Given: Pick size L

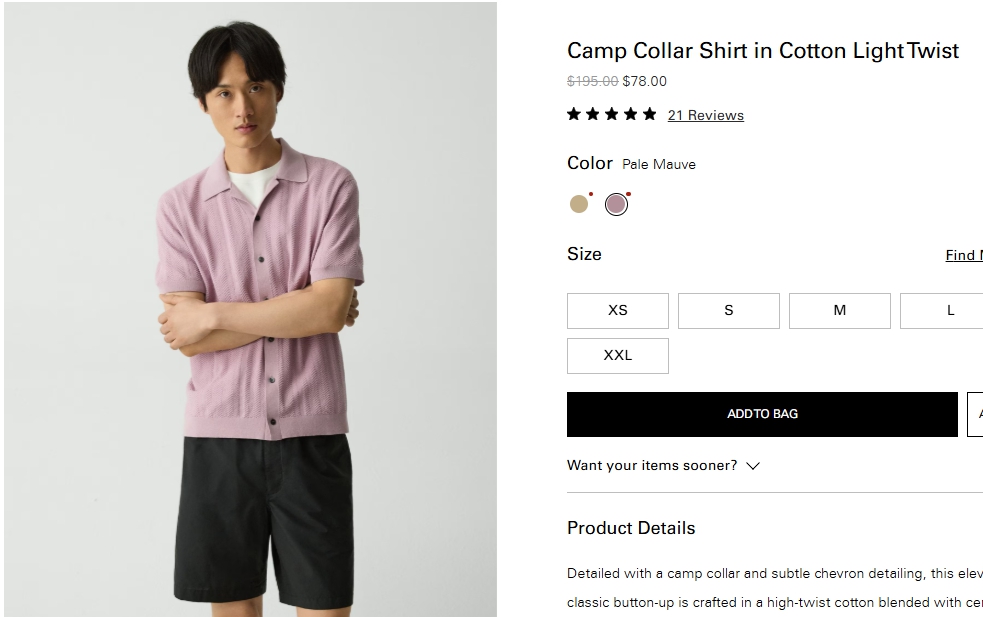Looking at the screenshot, I should click(x=945, y=311).
